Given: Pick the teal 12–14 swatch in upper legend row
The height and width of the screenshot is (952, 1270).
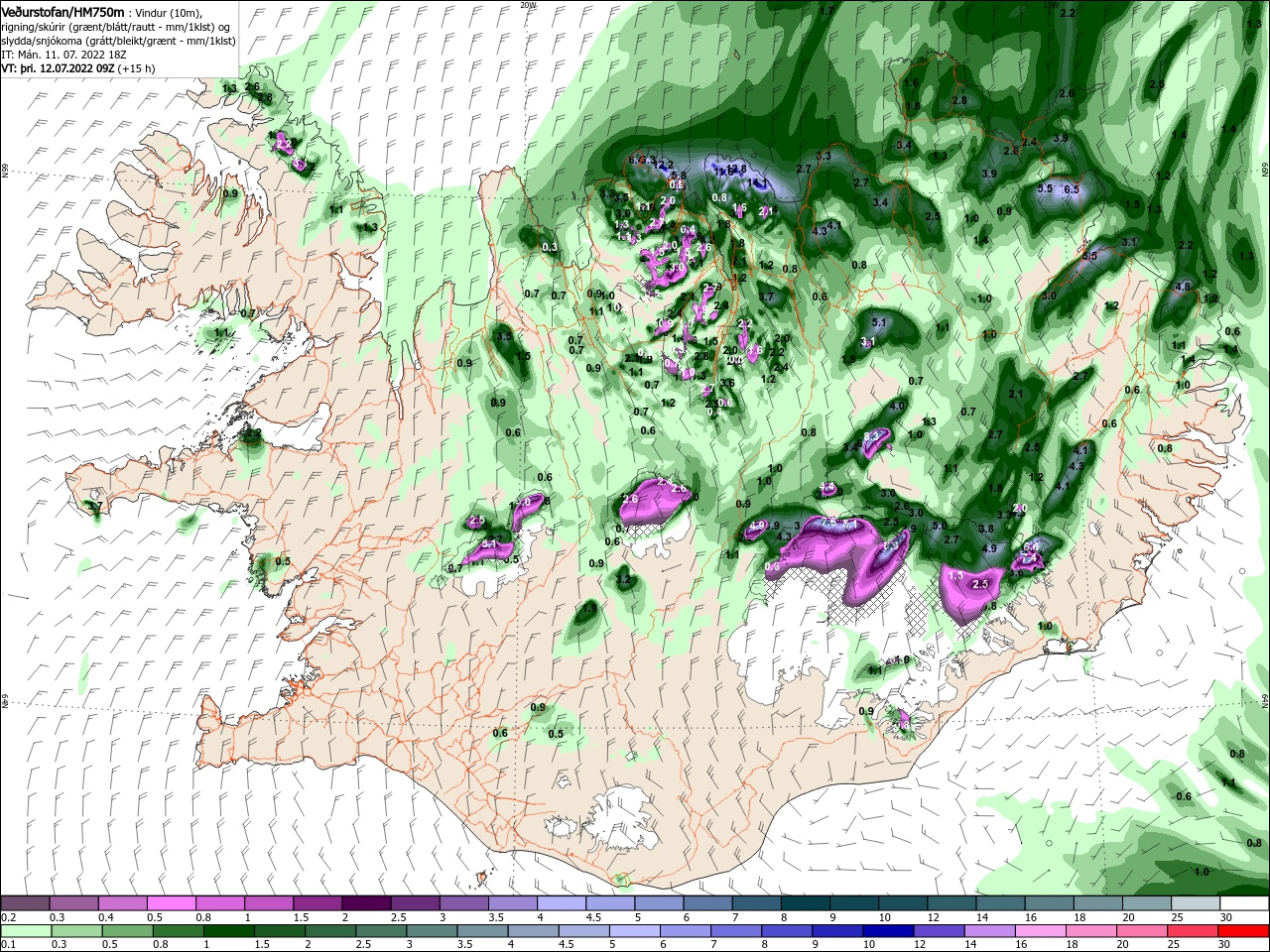Looking at the screenshot, I should point(952,903).
